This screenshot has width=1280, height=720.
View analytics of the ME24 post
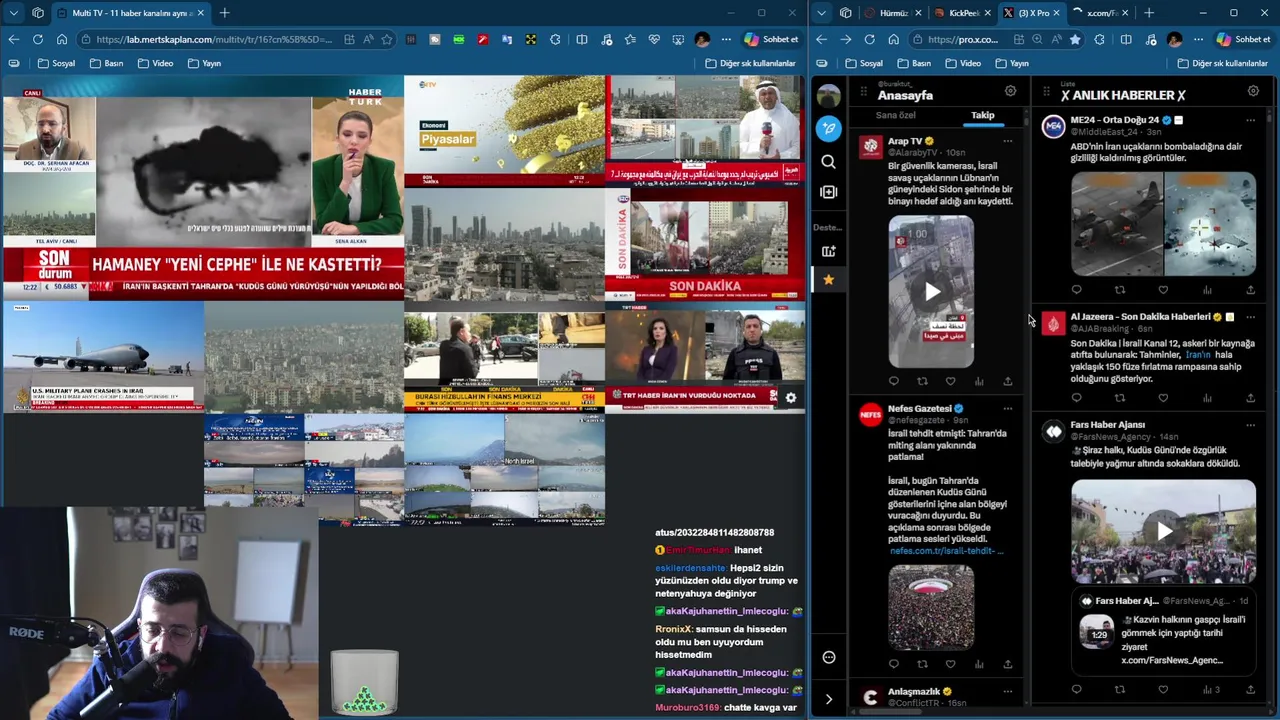click(x=1207, y=290)
